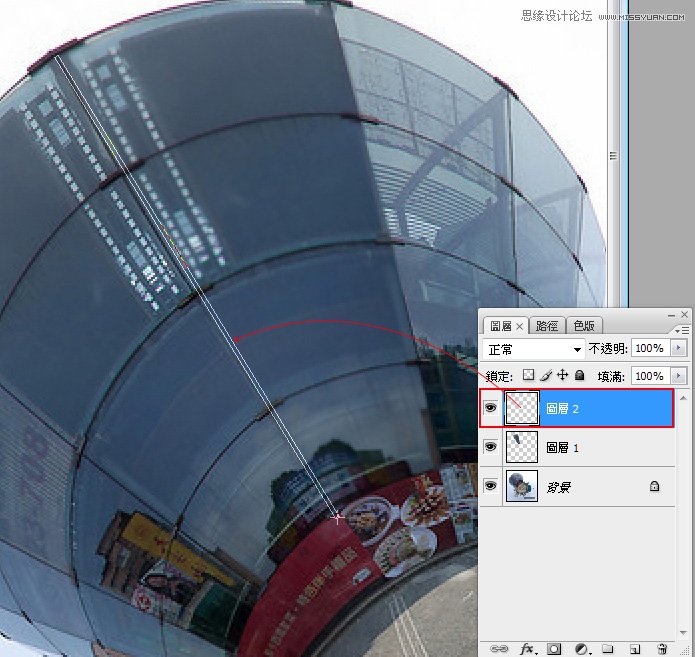
Task: Toggle the lock all padlock icon
Action: pos(579,376)
